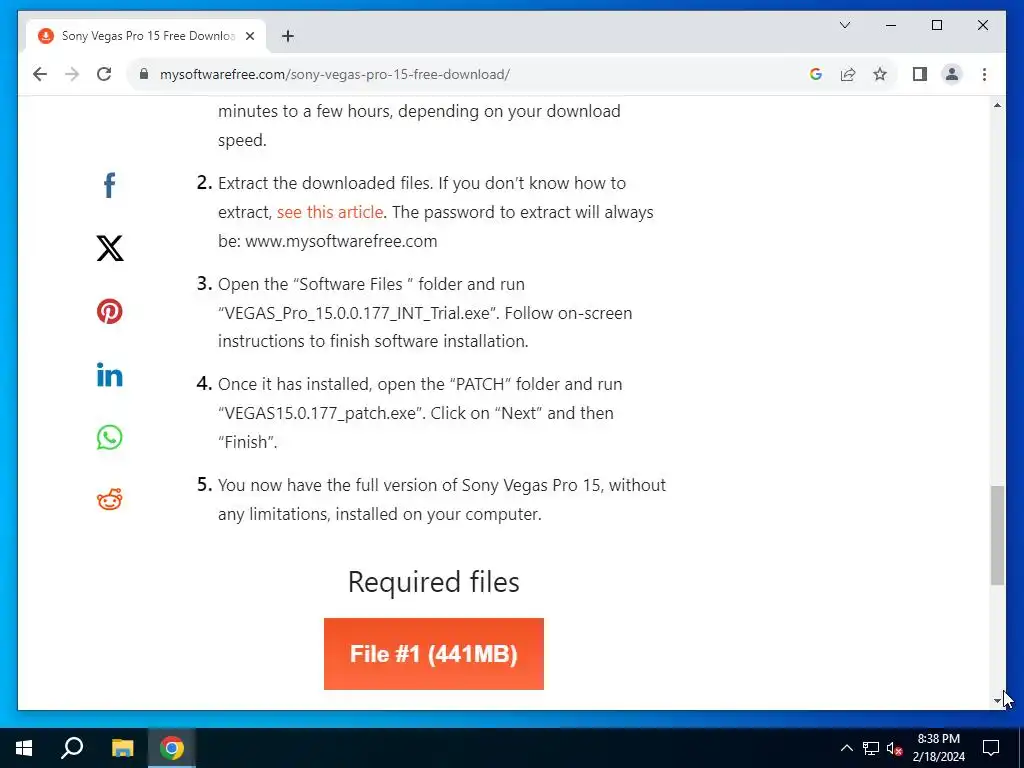
Task: Click the text 'VEGAS_Pro_15.0.0.177_INT_Trial.exe'
Action: [357, 313]
